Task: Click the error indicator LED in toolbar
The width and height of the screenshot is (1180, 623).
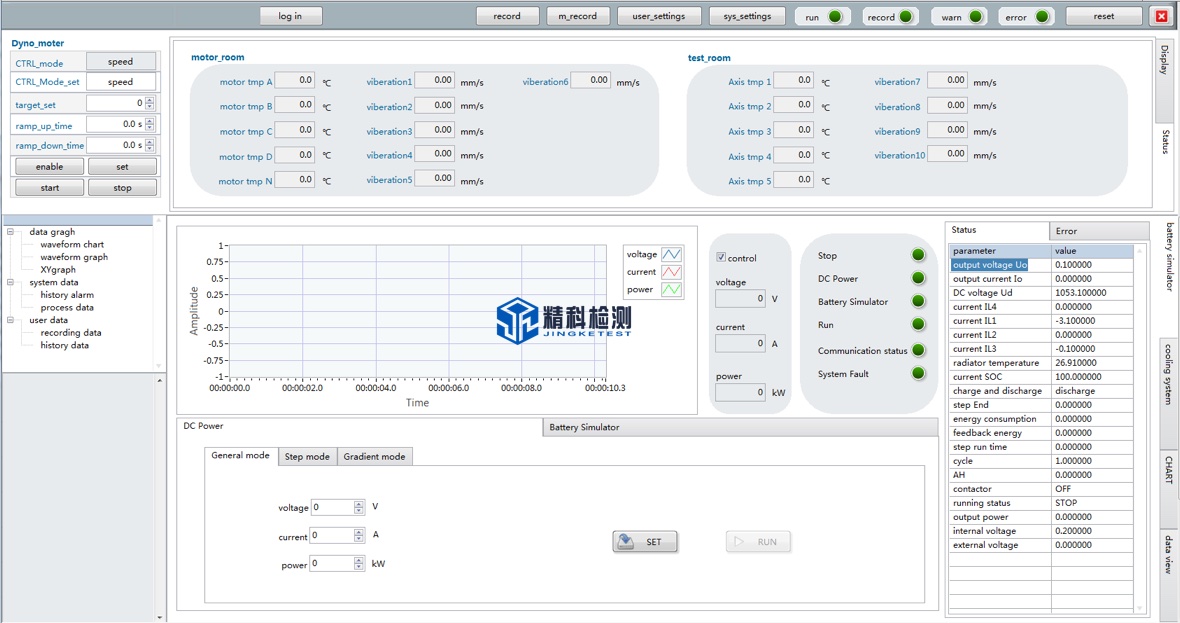Action: [x=1042, y=17]
